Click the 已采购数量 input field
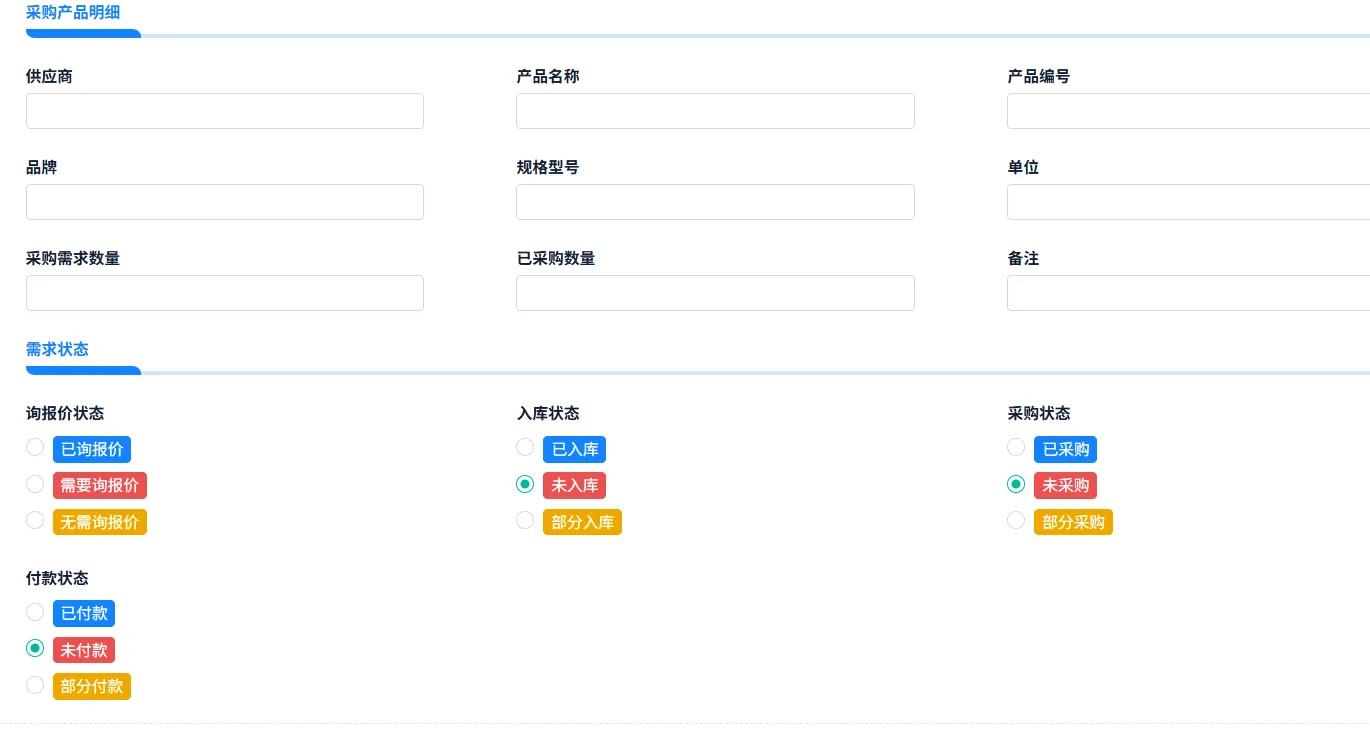The width and height of the screenshot is (1370, 729). [715, 293]
